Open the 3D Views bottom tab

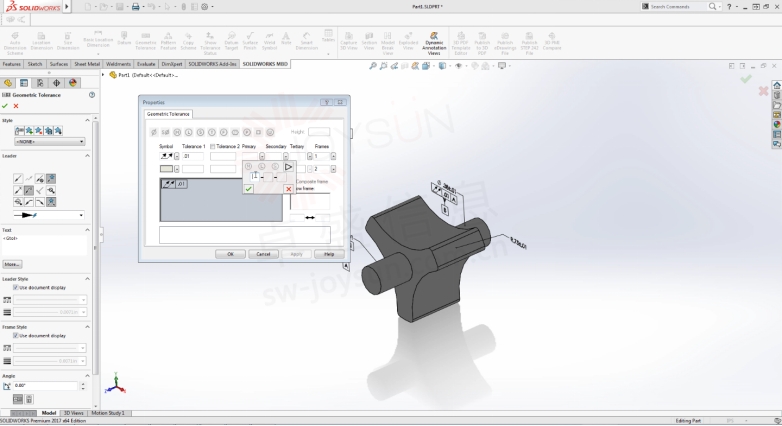(73, 413)
